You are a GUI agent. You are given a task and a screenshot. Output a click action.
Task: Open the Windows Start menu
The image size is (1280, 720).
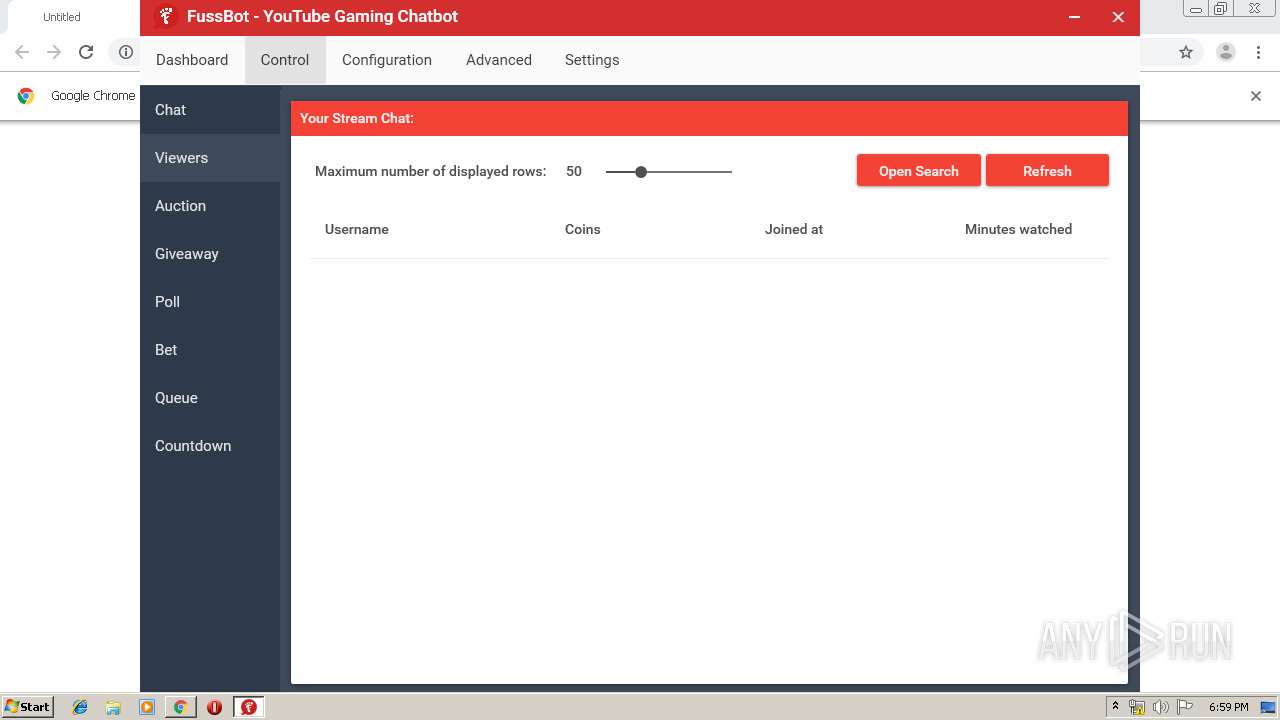pyautogui.click(x=28, y=707)
